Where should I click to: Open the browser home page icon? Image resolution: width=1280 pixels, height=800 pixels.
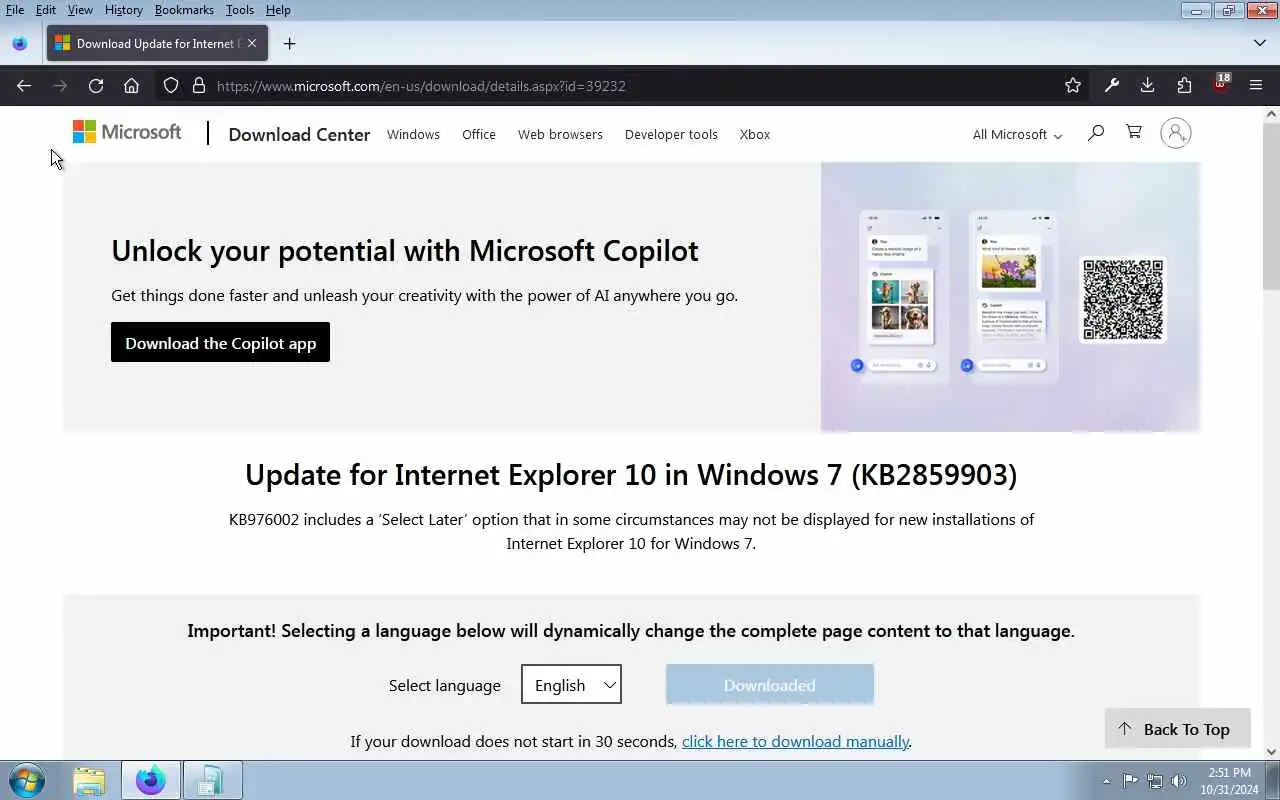pyautogui.click(x=131, y=86)
